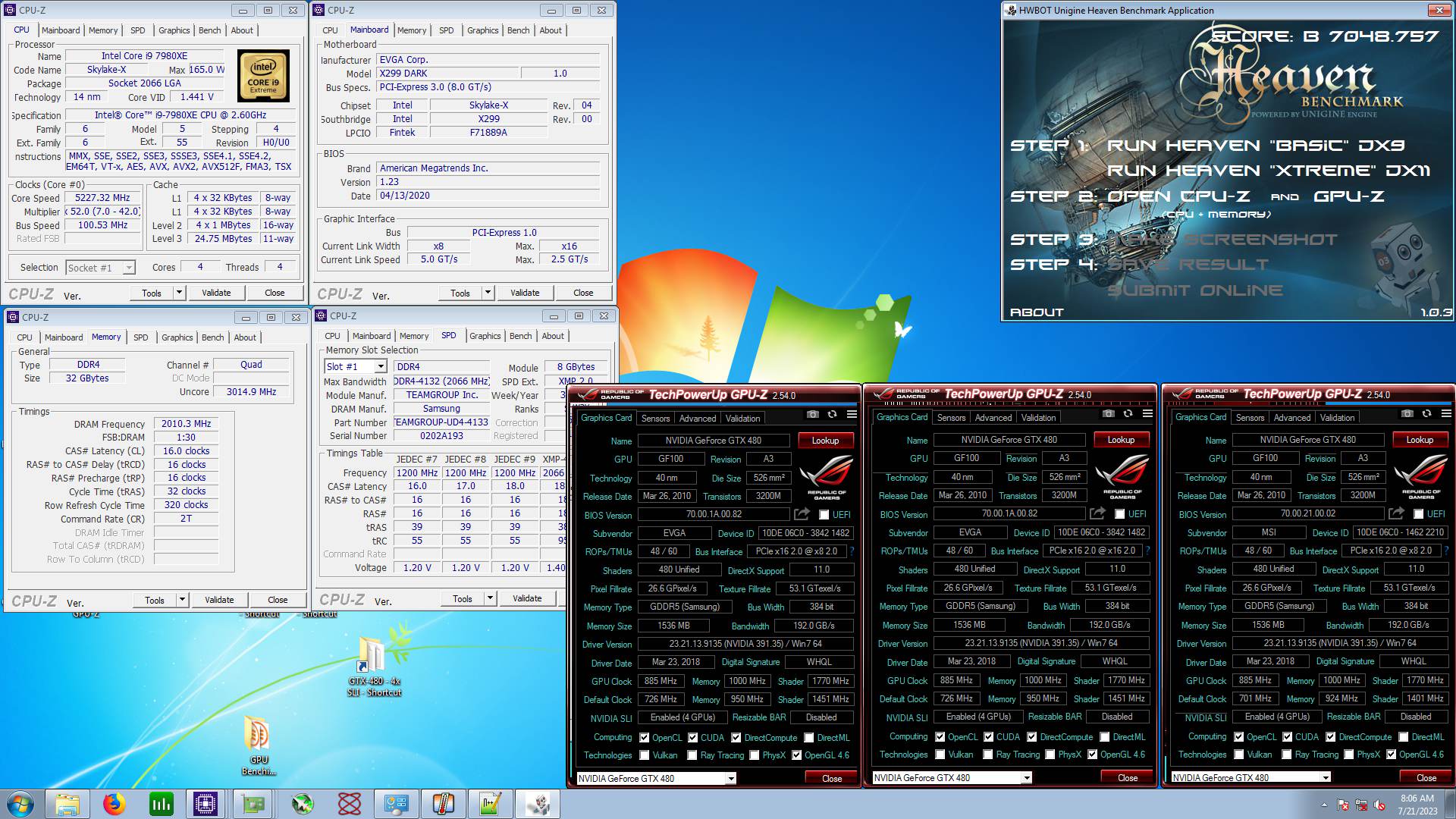Image resolution: width=1456 pixels, height=819 pixels.
Task: Open Tools dropdown arrow in CPU-Z Mainboard window
Action: [488, 293]
